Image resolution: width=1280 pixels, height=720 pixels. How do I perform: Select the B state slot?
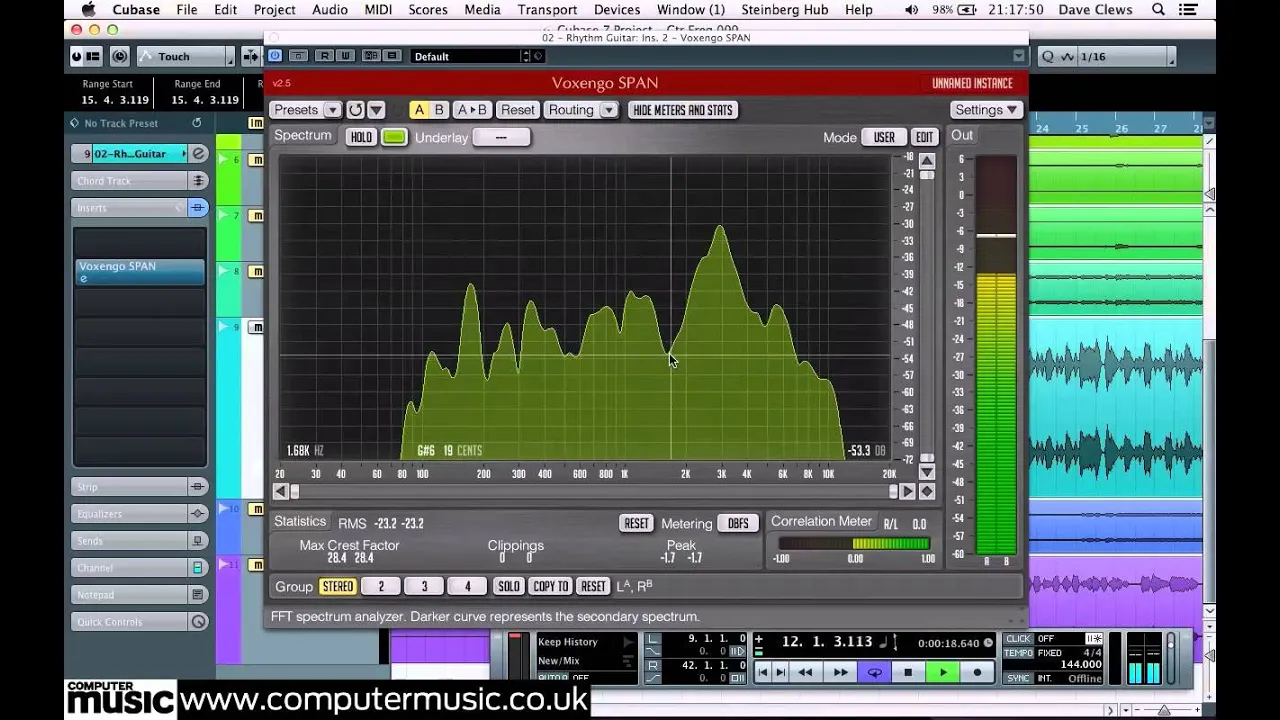pos(439,110)
